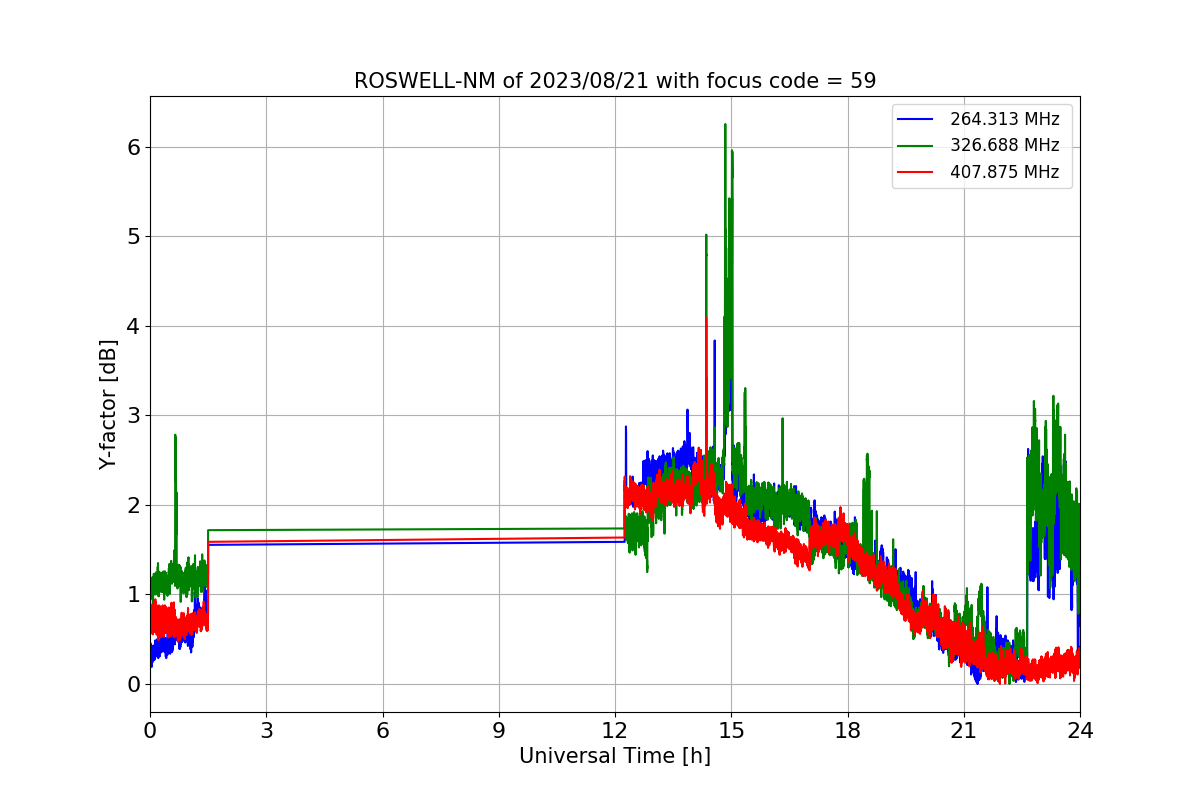Click x-axis tick label 3

pyautogui.click(x=266, y=730)
